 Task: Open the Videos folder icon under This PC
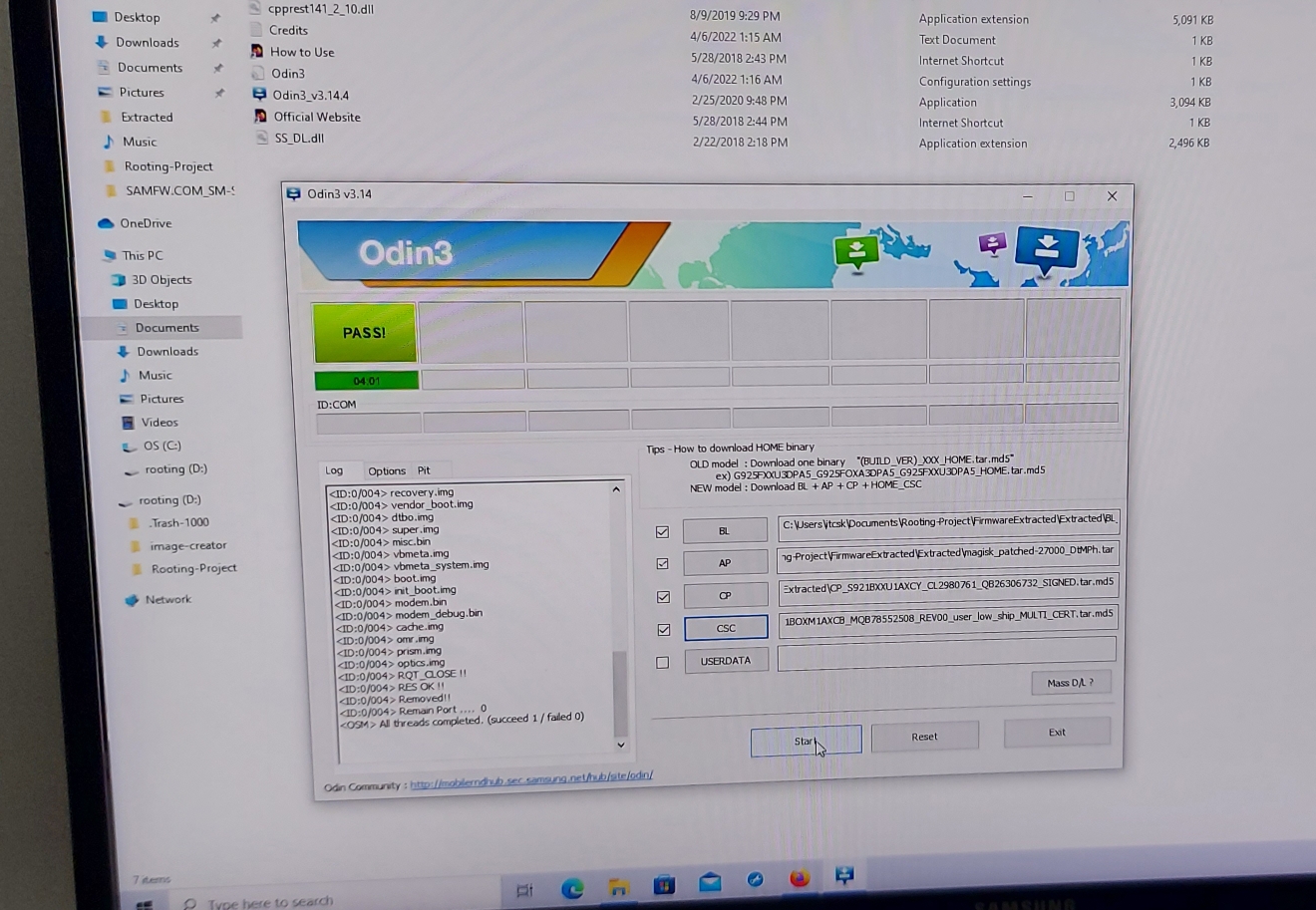tap(128, 423)
